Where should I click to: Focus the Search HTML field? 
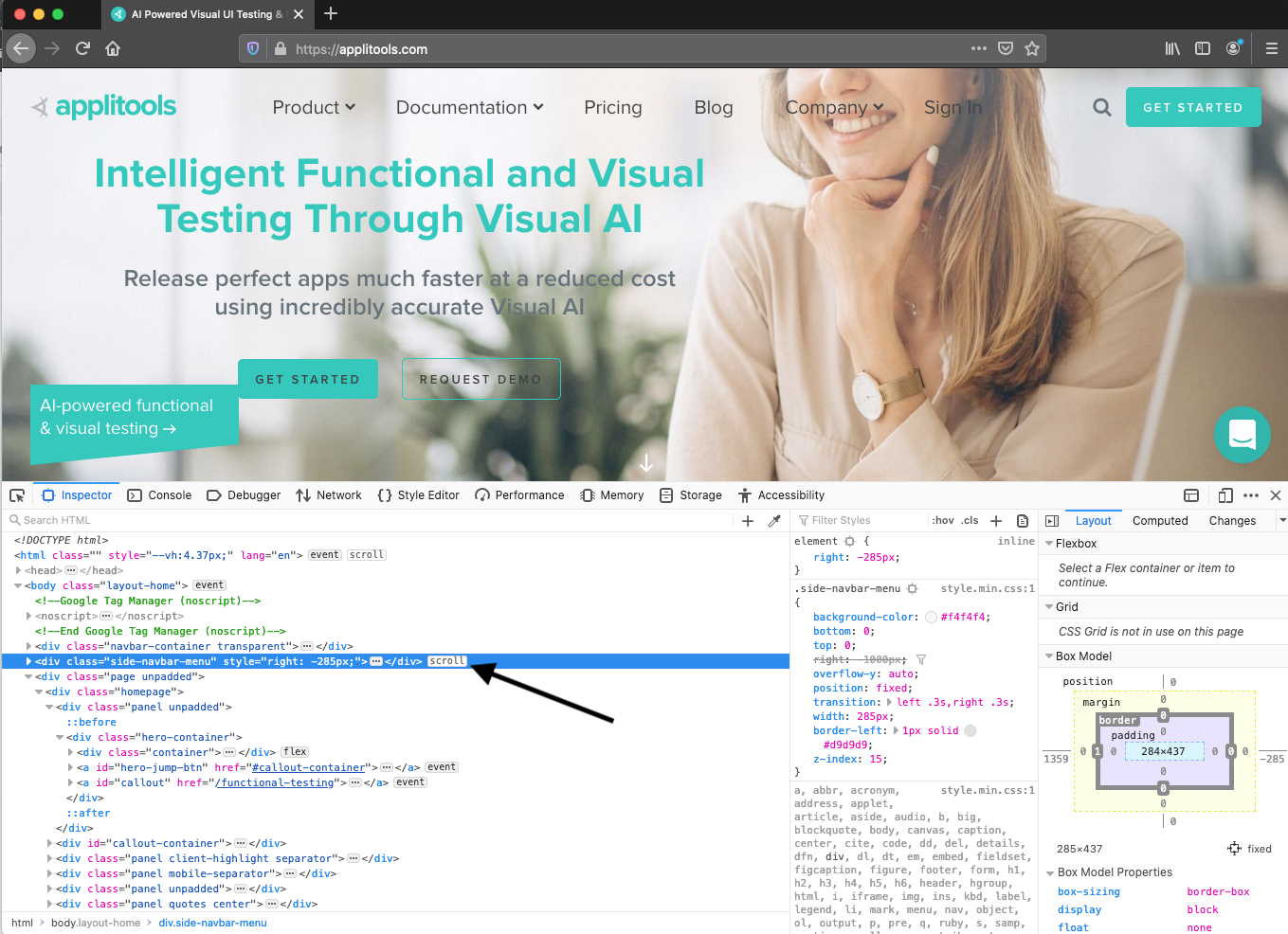[370, 521]
